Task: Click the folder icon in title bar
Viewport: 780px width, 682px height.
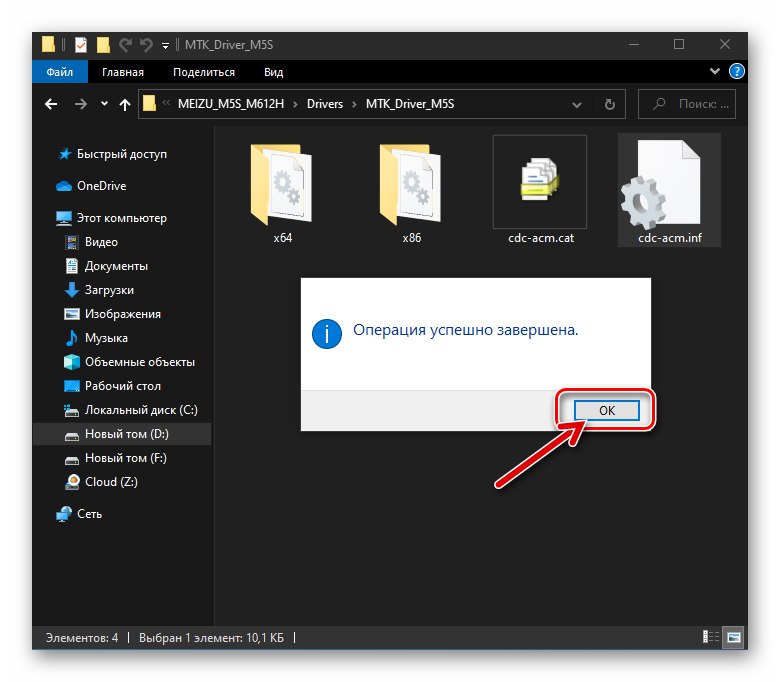Action: (x=48, y=44)
